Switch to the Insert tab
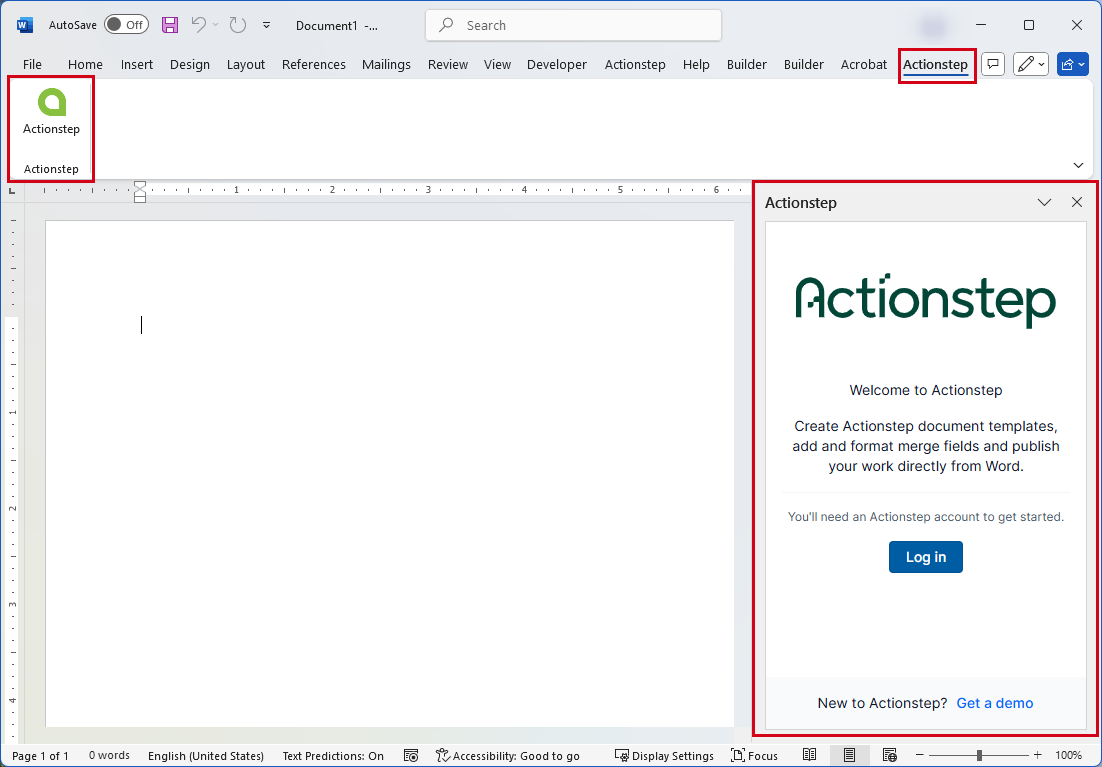This screenshot has height=767, width=1102. [136, 64]
